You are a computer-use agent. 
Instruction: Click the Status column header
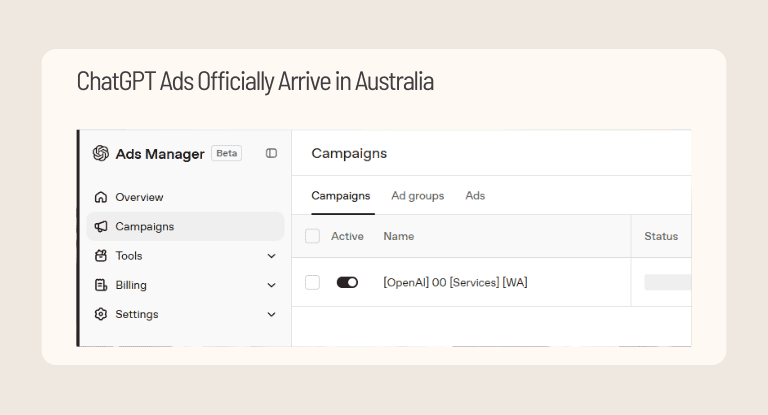pyautogui.click(x=661, y=236)
